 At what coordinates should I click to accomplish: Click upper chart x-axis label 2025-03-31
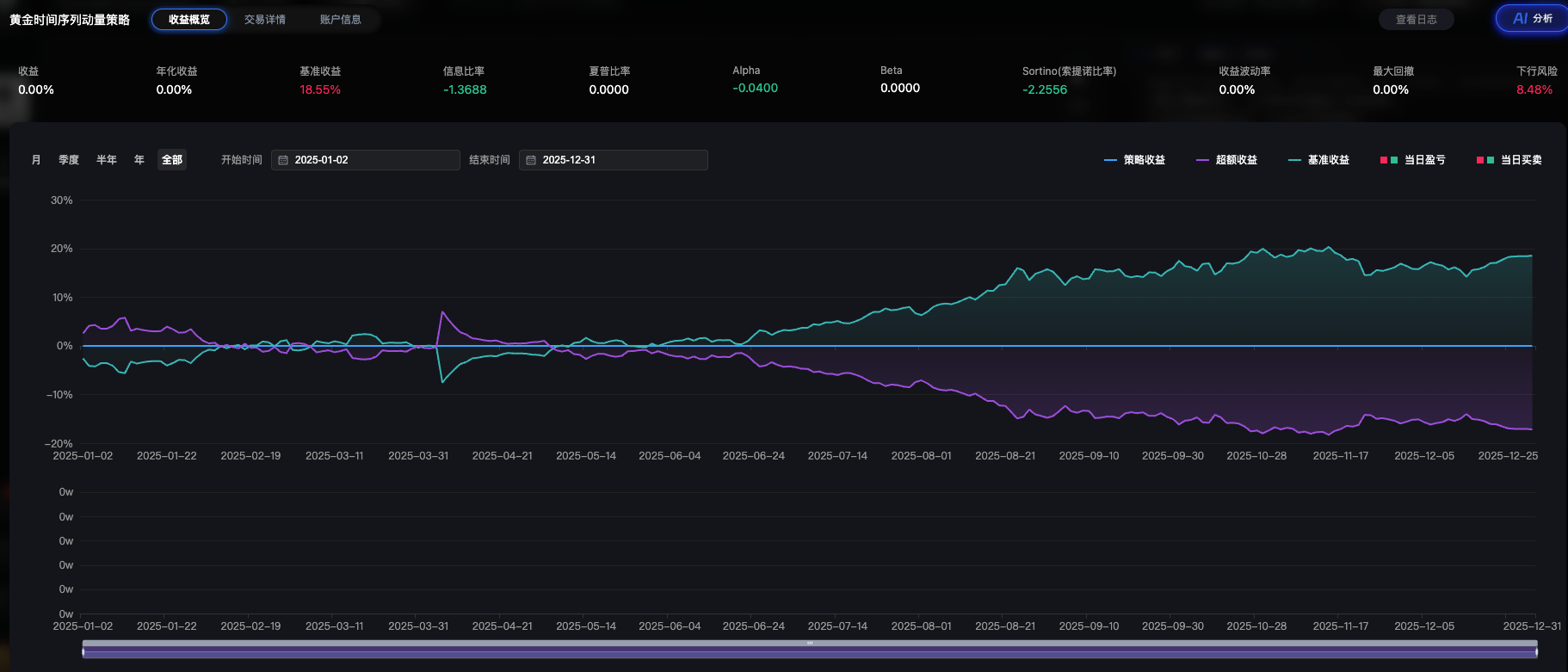[x=418, y=456]
